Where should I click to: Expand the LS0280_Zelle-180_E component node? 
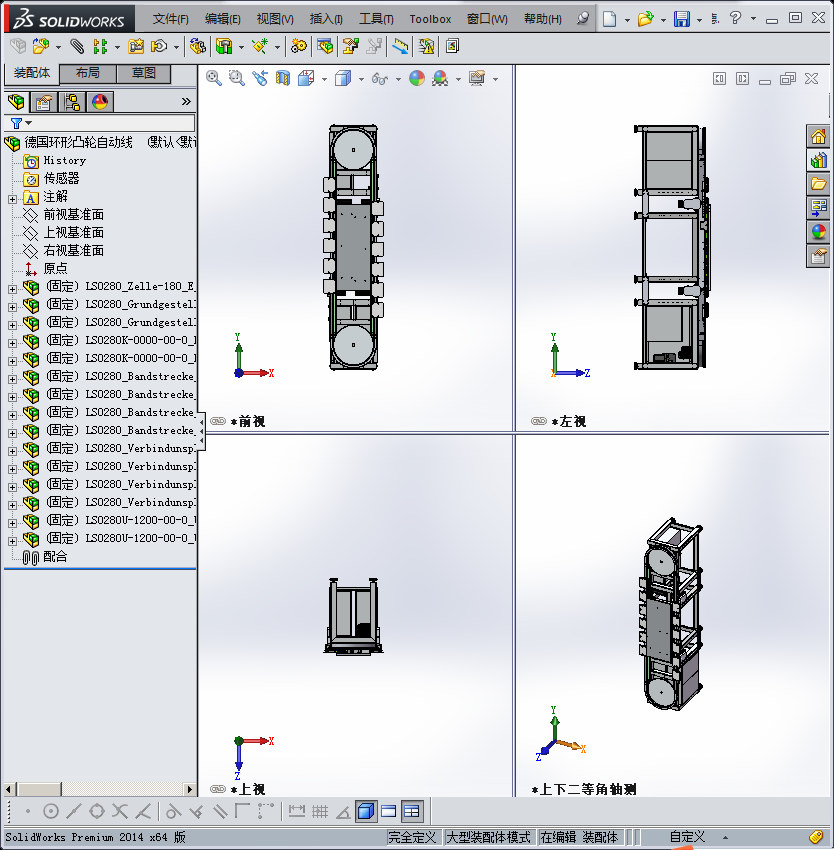pyautogui.click(x=12, y=289)
